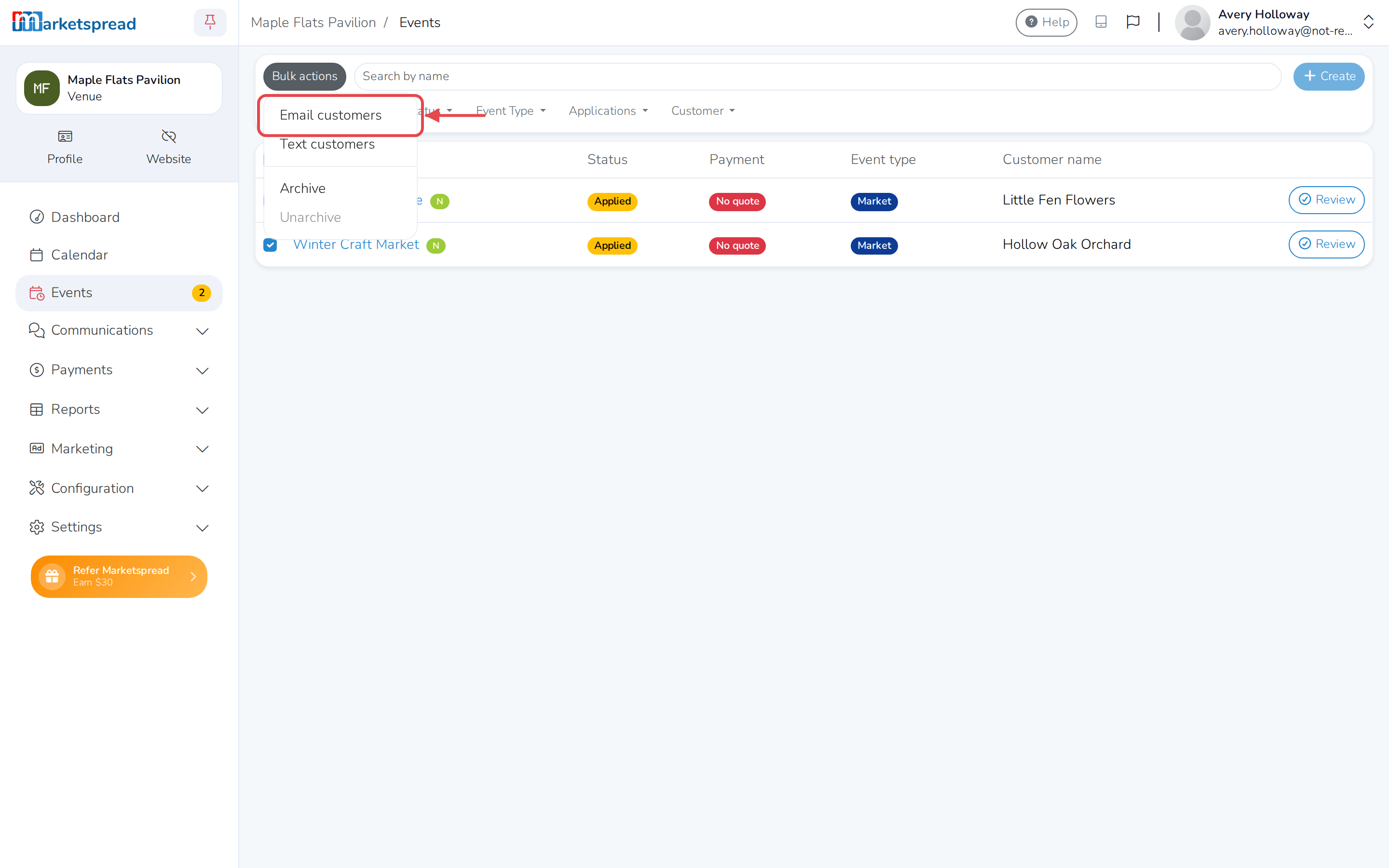
Task: Review the Little Fen Flowers application
Action: click(1326, 200)
